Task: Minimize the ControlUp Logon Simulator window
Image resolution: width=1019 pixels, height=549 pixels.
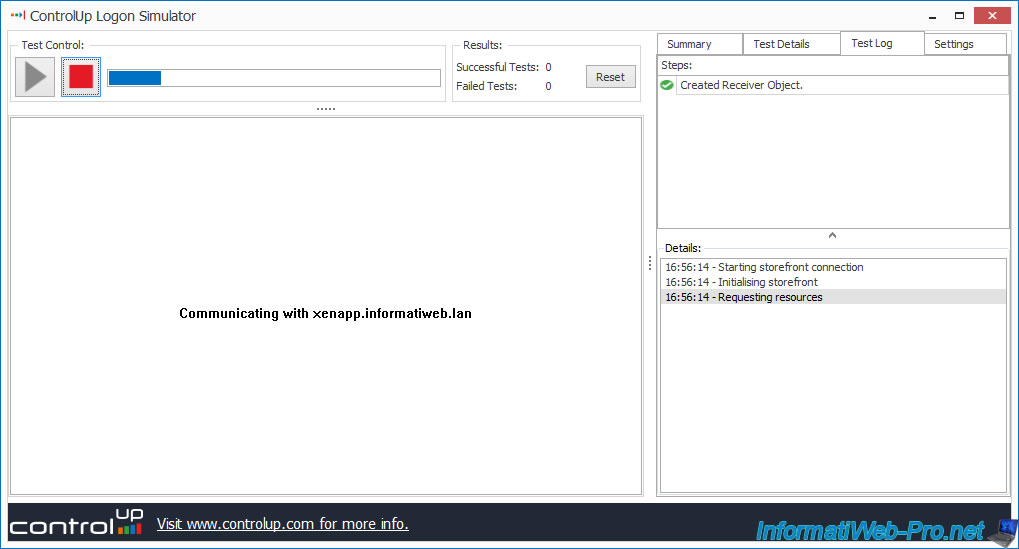Action: click(x=933, y=16)
